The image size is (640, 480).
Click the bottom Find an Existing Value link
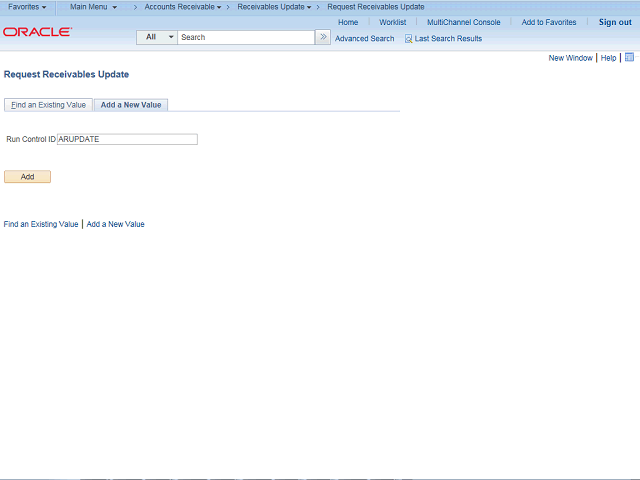click(41, 224)
